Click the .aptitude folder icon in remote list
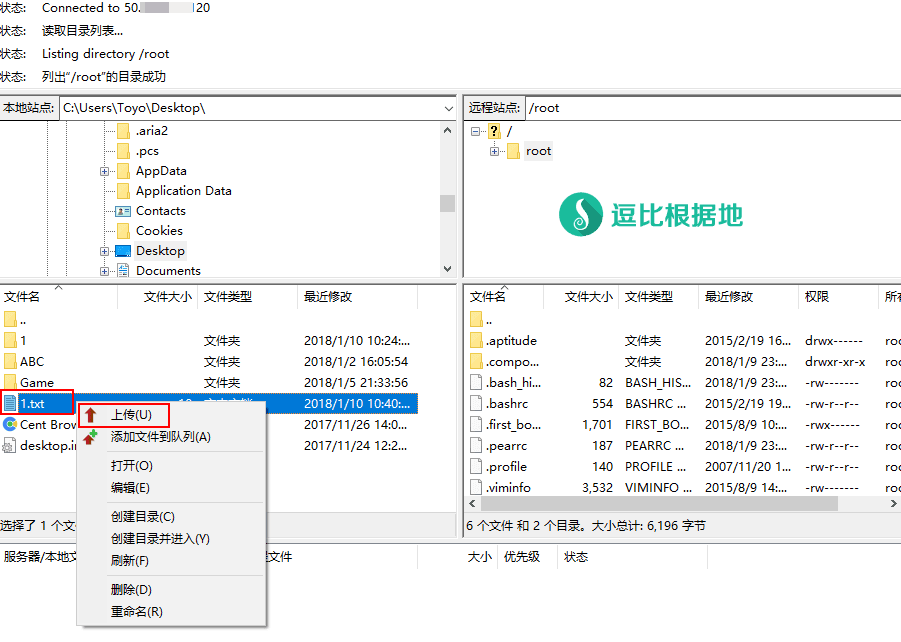This screenshot has width=901, height=642. pos(476,340)
